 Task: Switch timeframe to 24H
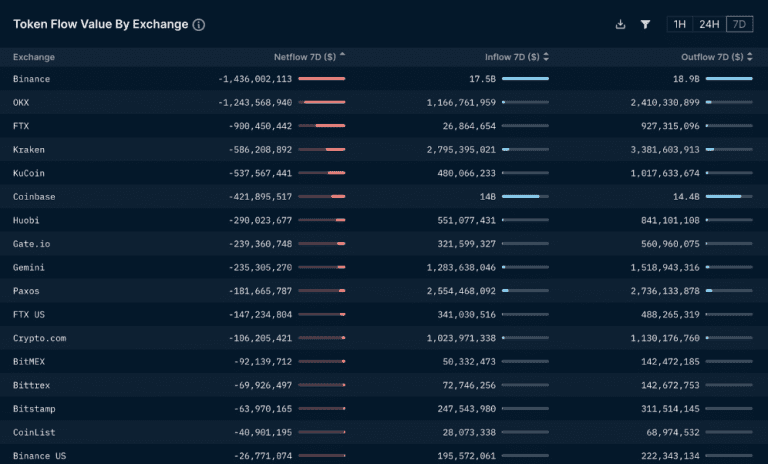(x=709, y=24)
